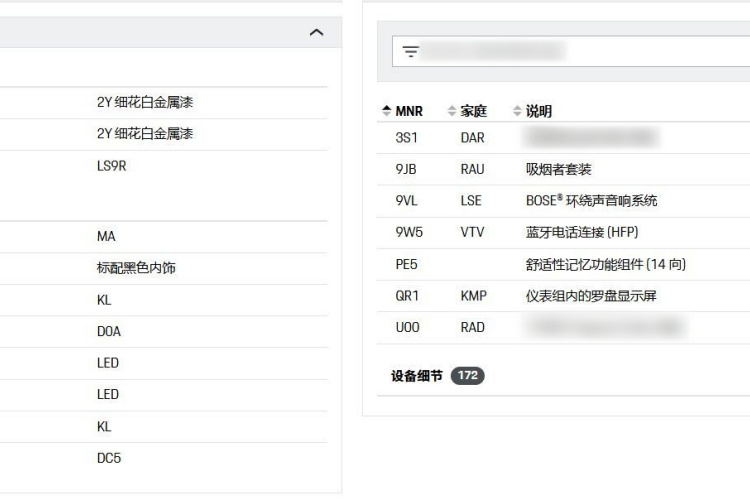Click the LS9R value
The width and height of the screenshot is (750, 500).
coord(111,166)
